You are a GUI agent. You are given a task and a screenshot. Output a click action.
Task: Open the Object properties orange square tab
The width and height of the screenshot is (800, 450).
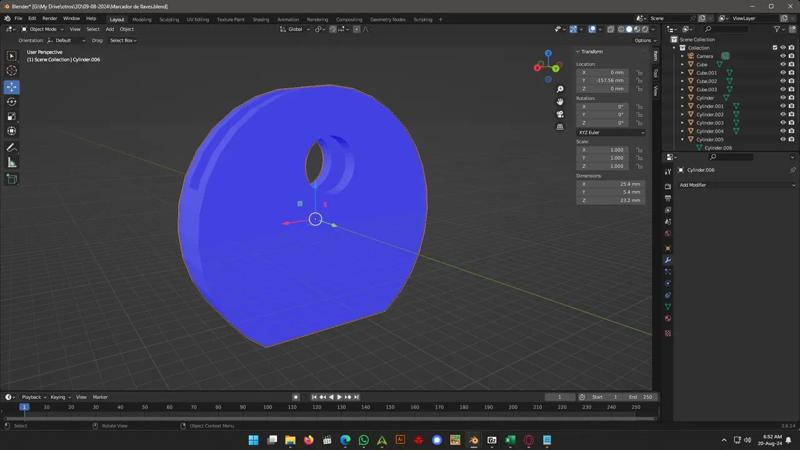[668, 248]
